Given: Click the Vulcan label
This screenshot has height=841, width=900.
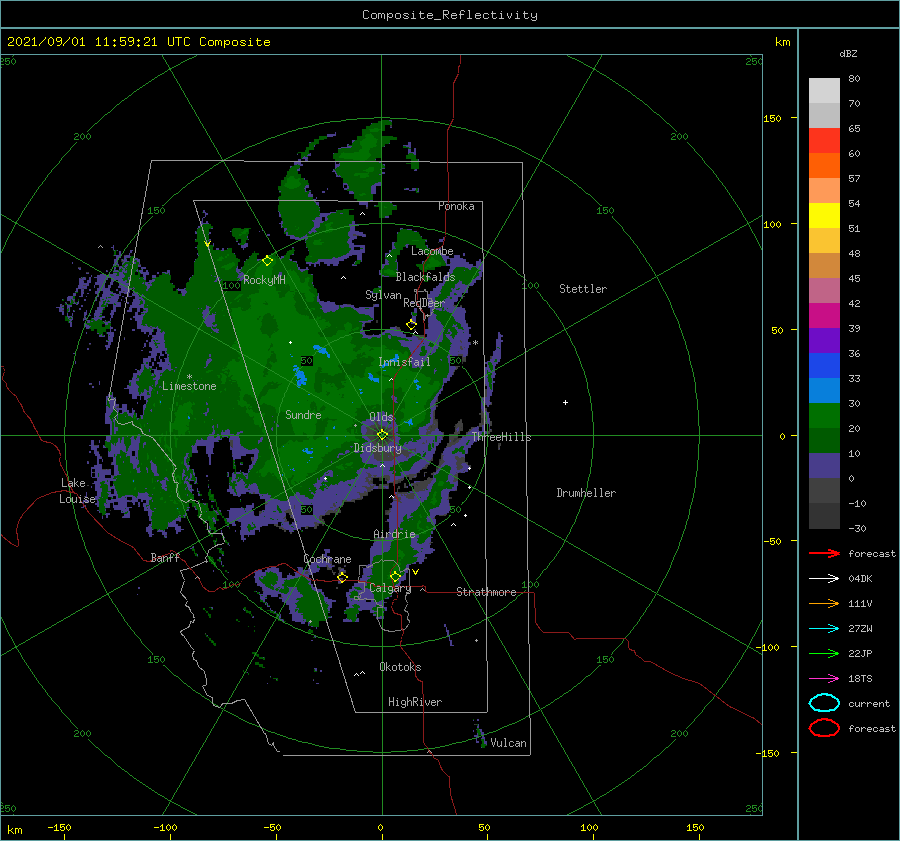Looking at the screenshot, I should click(x=509, y=743).
